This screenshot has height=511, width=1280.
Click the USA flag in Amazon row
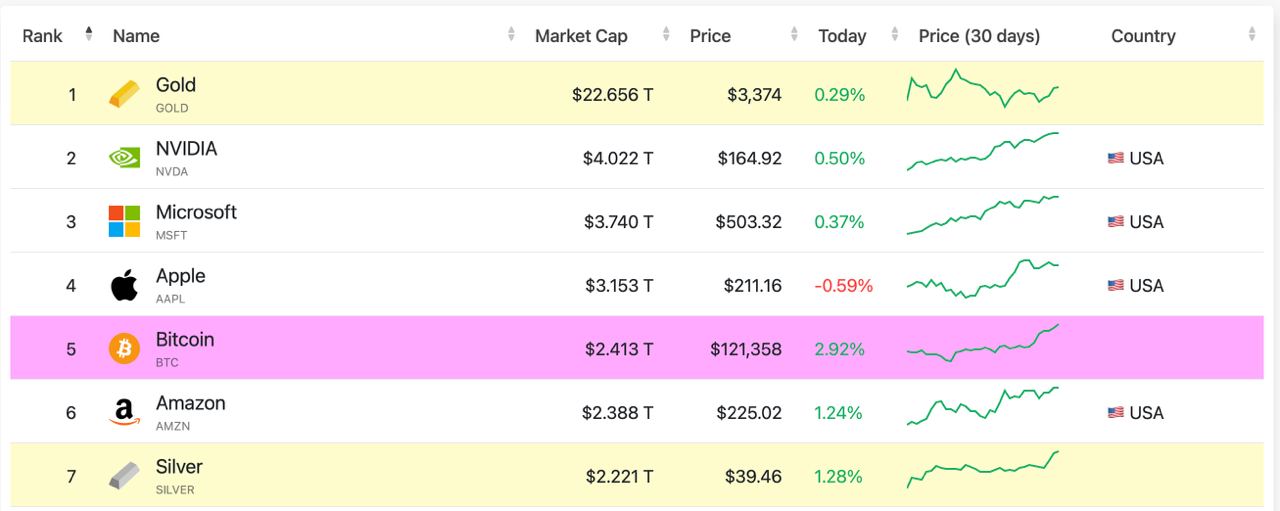[1116, 413]
